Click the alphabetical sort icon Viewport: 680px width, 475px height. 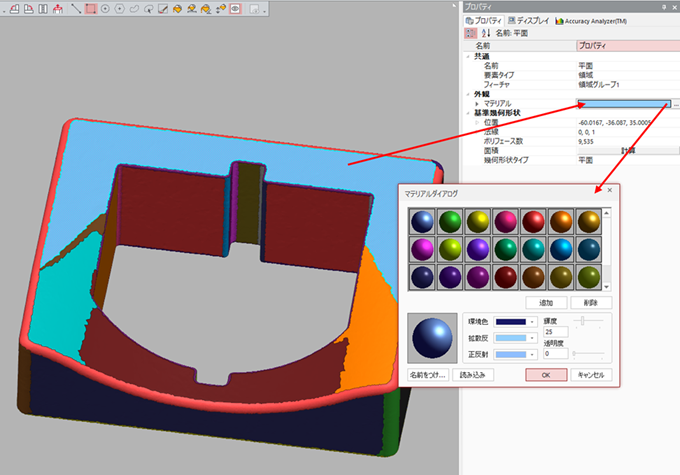click(x=485, y=32)
